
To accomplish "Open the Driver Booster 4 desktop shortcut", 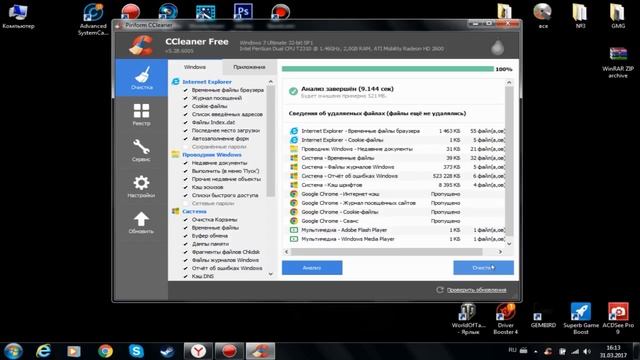I will 505,319.
